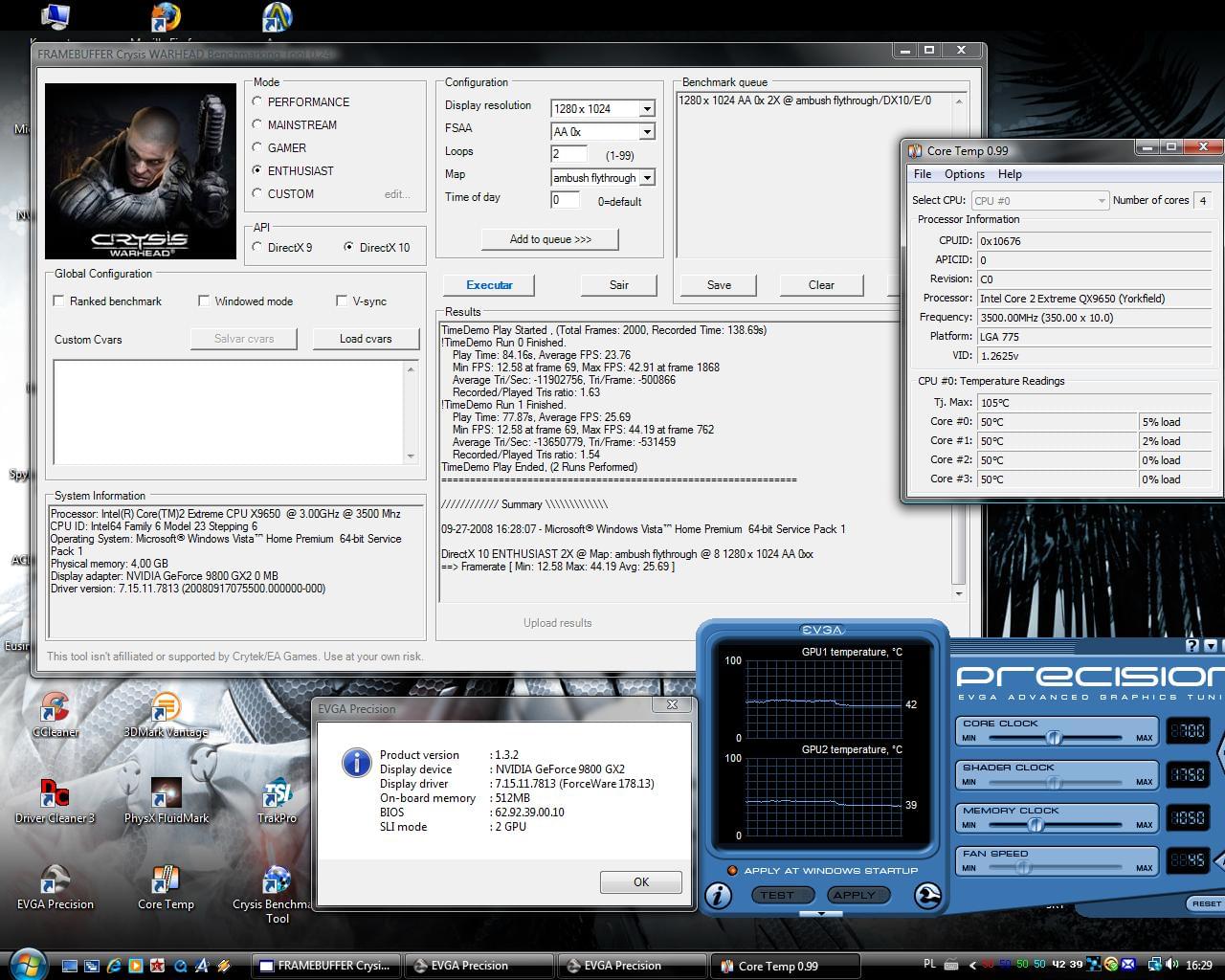Click the information icon in EVGA dialog
The image size is (1225, 980).
pyautogui.click(x=356, y=762)
